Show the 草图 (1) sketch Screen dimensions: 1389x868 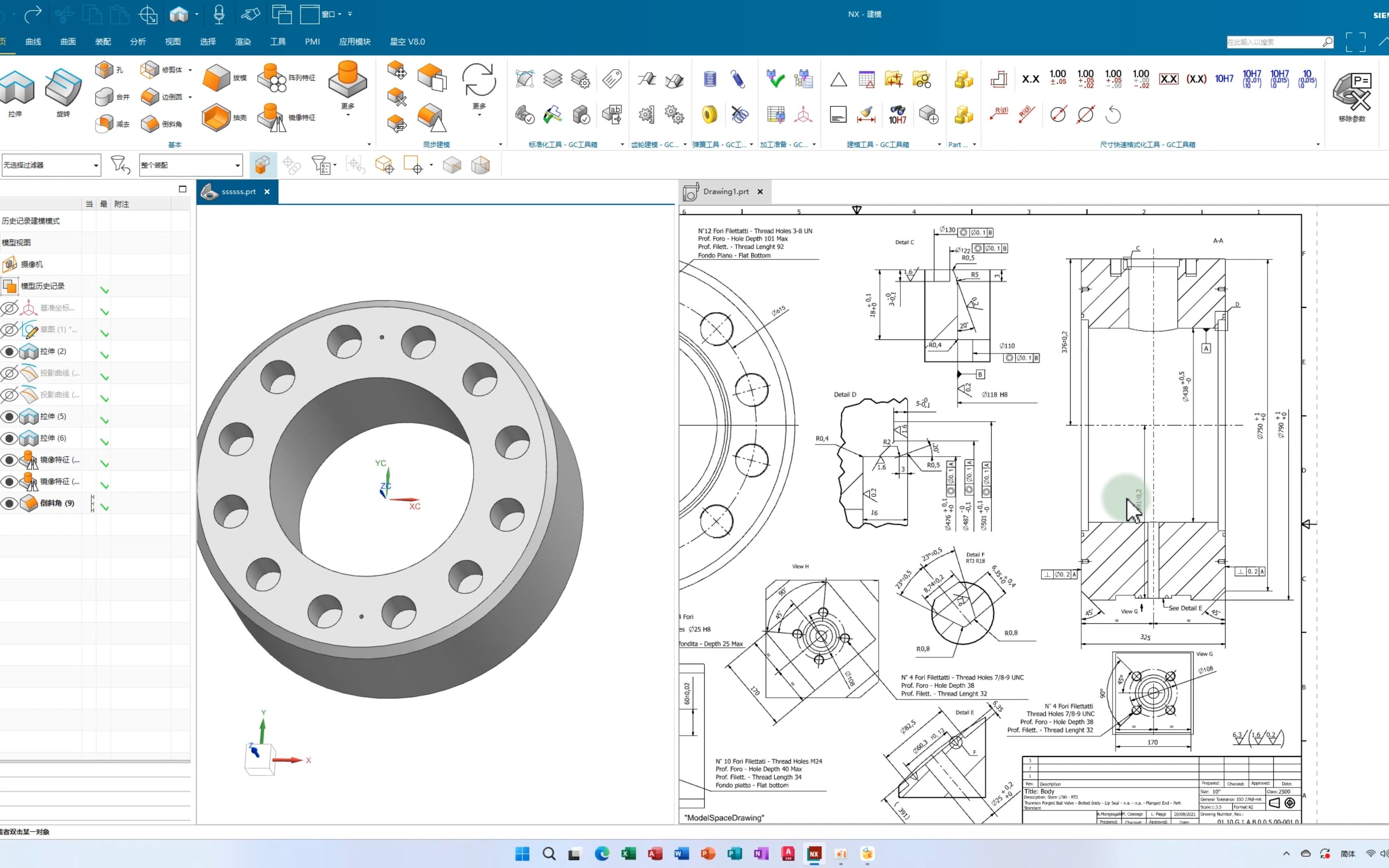pyautogui.click(x=9, y=330)
